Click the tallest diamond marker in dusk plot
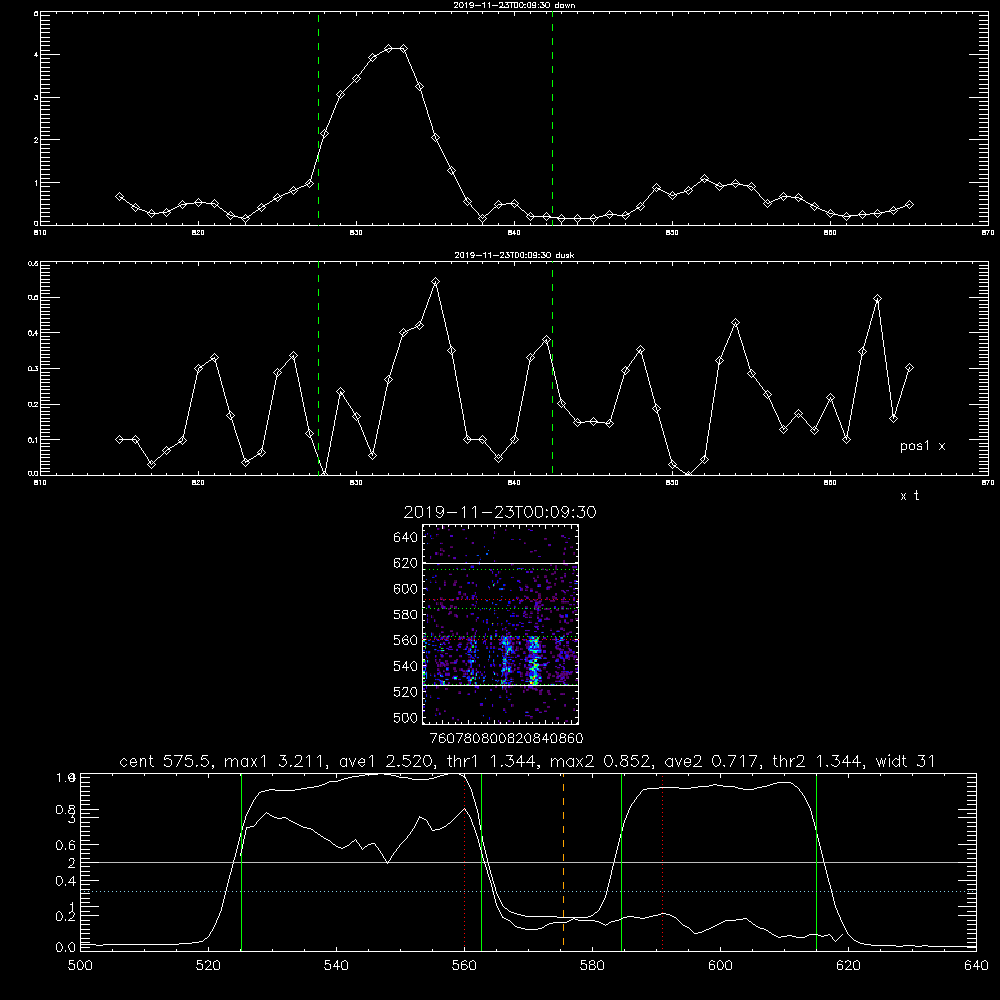1000x1000 pixels. pos(436,281)
